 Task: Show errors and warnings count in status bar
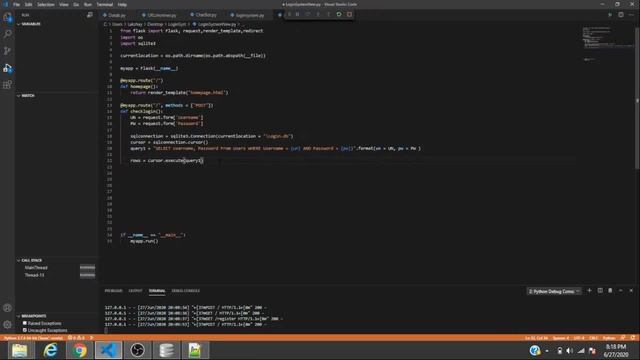click(76, 338)
